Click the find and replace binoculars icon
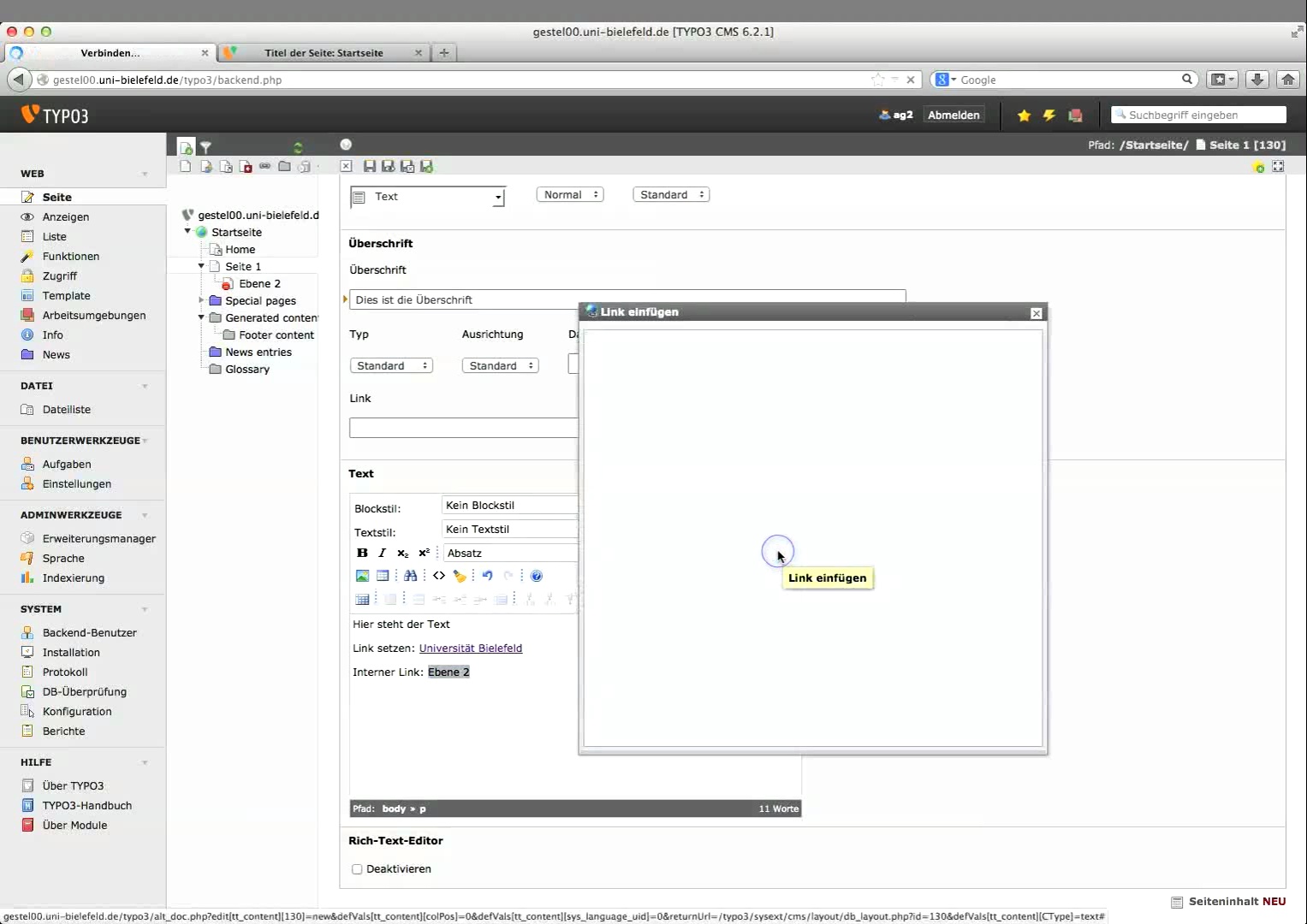The image size is (1307, 924). (x=410, y=576)
